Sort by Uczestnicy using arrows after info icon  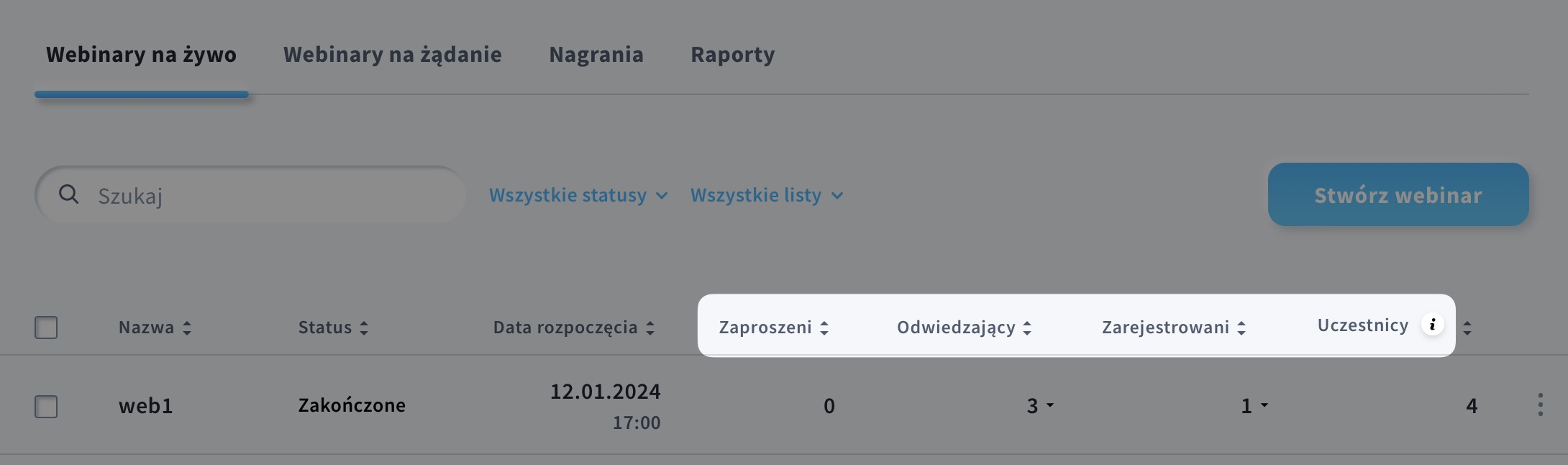(1467, 328)
